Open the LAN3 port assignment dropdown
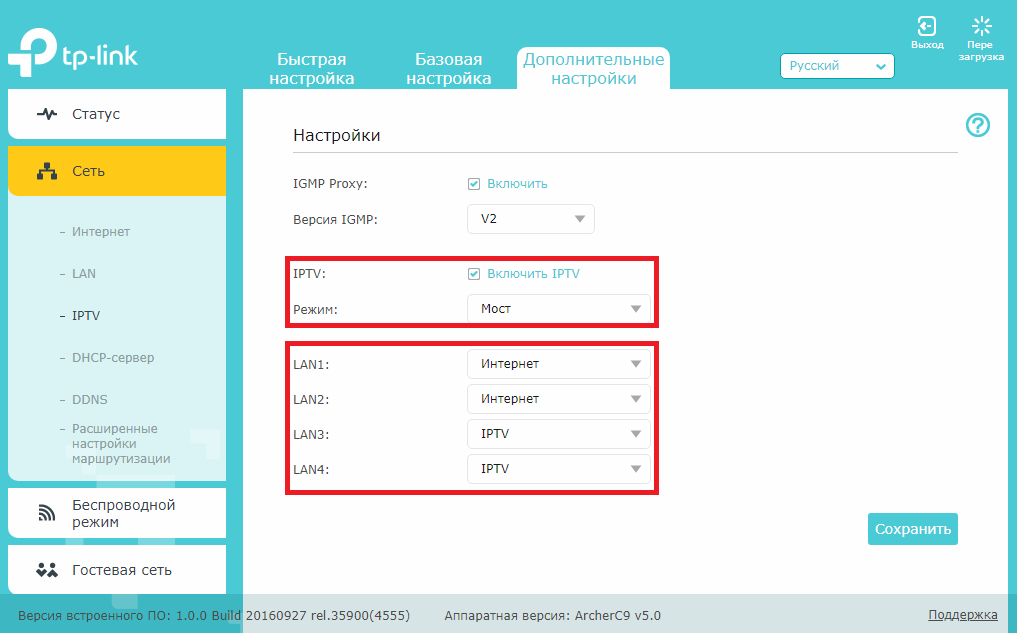 point(558,434)
